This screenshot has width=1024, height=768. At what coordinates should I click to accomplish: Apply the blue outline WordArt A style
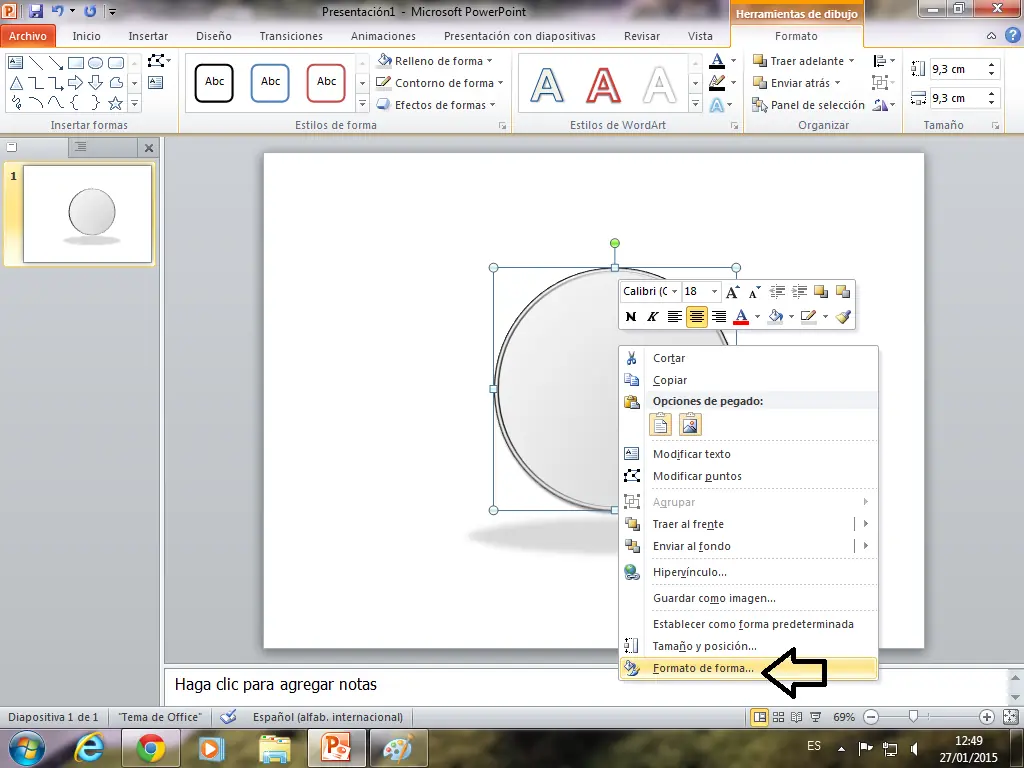tap(547, 85)
